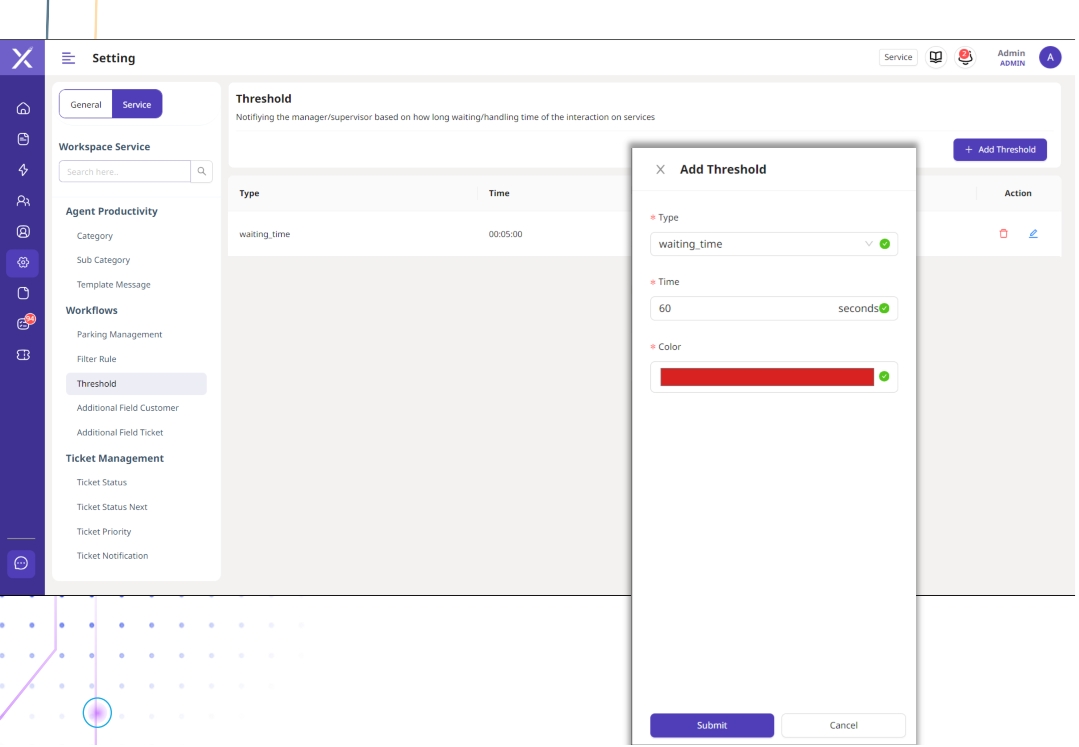Screen dimensions: 1079x747
Task: Click the home icon in left sidebar
Action: click(23, 108)
